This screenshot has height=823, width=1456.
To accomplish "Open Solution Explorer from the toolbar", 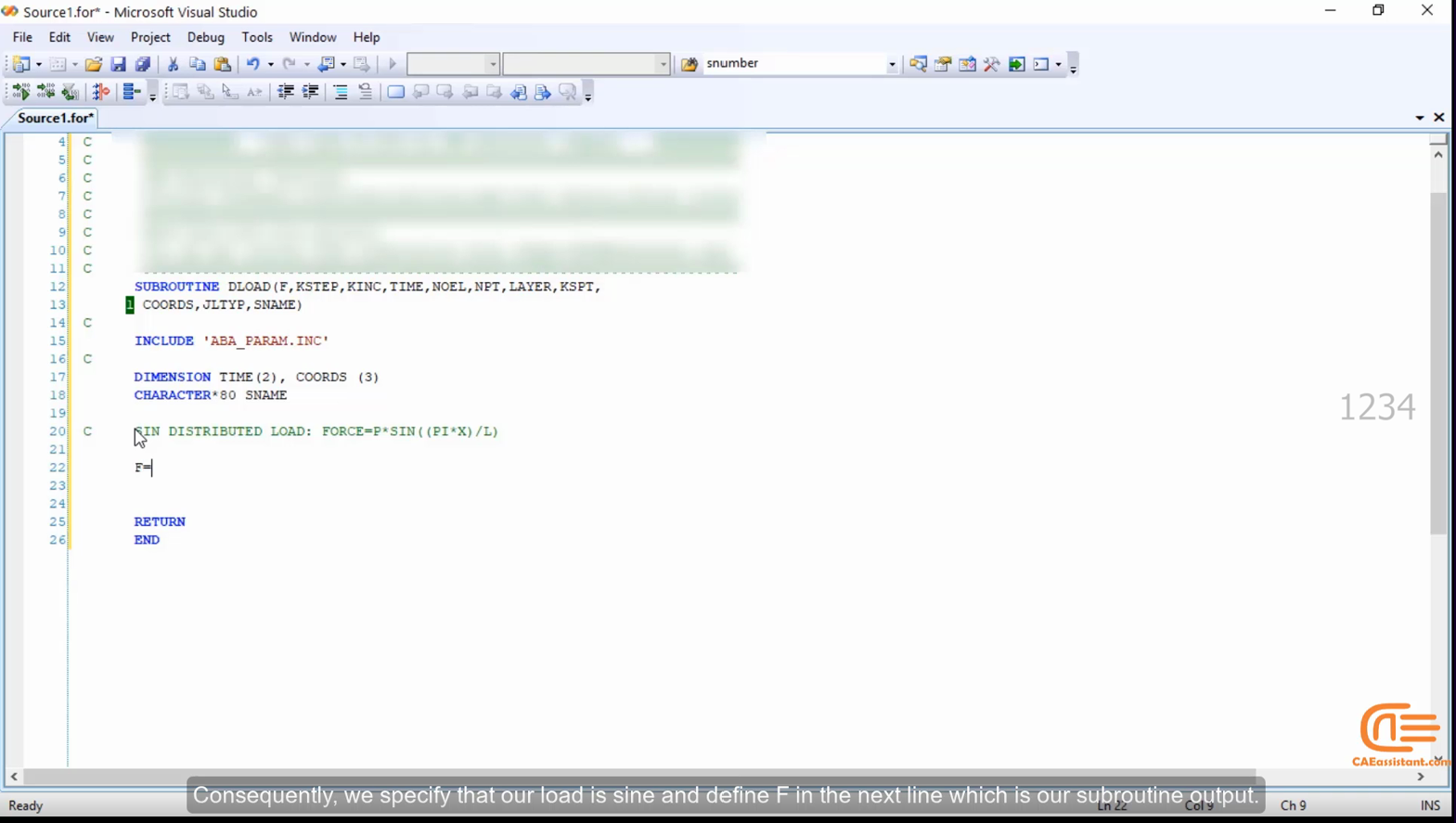I will point(918,64).
